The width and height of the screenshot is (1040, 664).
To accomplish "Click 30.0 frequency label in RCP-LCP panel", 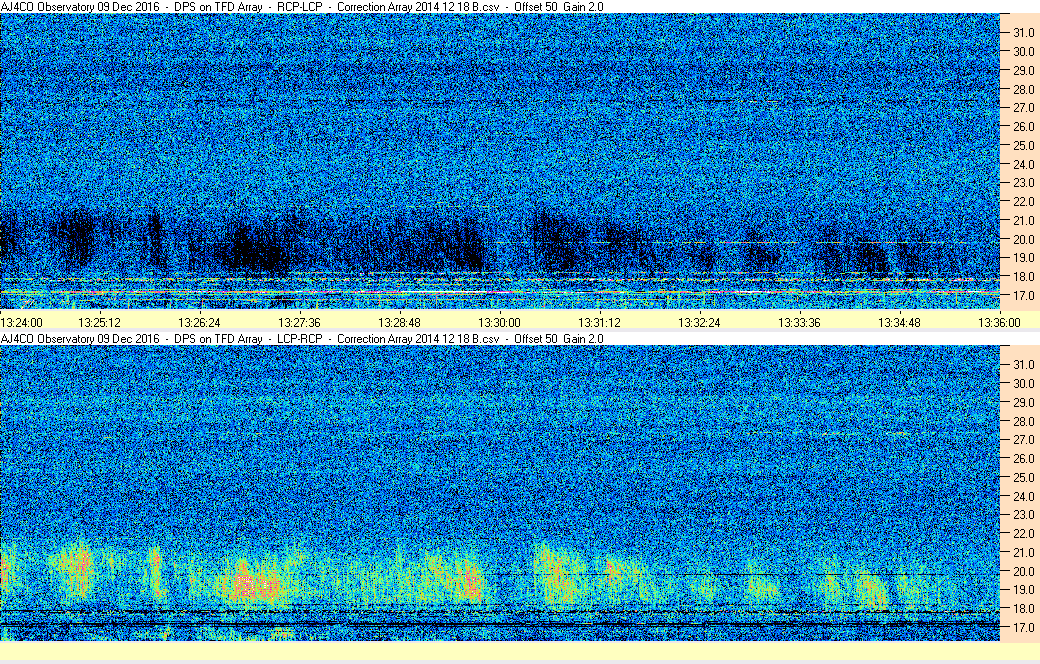I will coord(1023,51).
